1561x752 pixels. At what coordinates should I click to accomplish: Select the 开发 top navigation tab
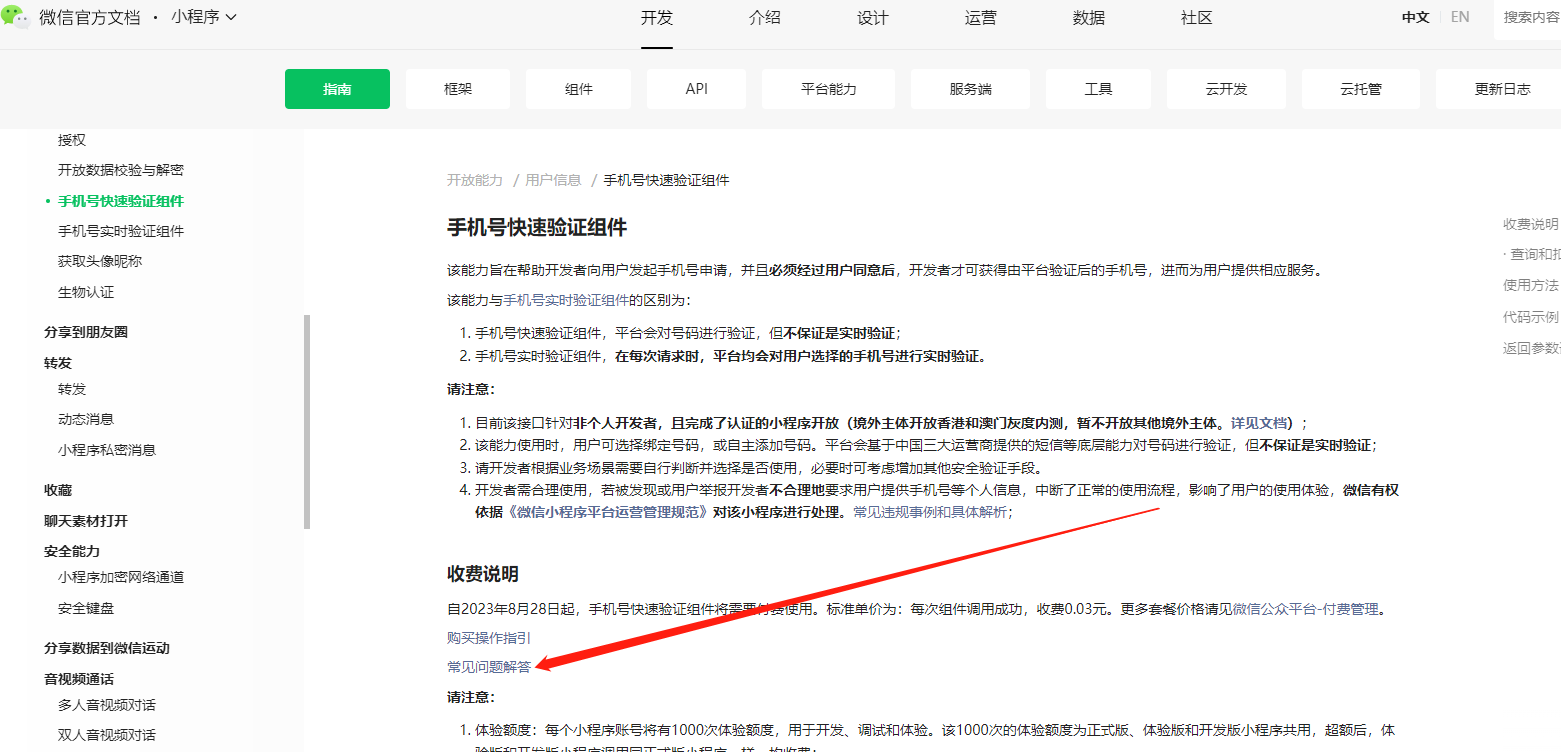coord(657,17)
